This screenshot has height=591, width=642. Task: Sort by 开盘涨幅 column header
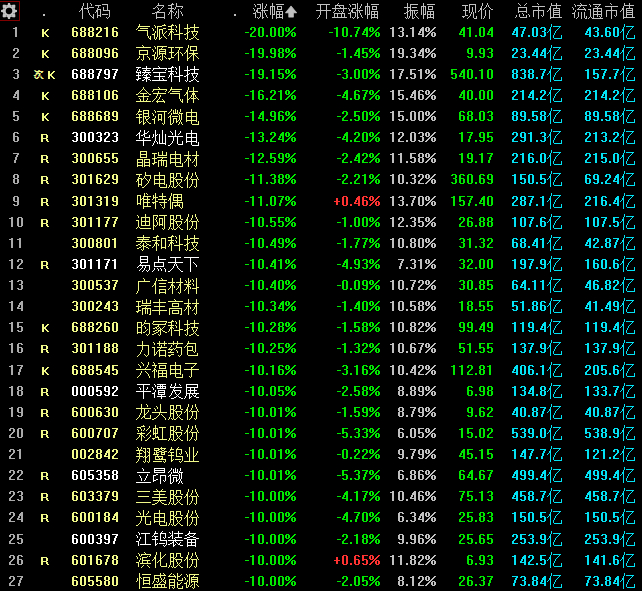point(347,11)
